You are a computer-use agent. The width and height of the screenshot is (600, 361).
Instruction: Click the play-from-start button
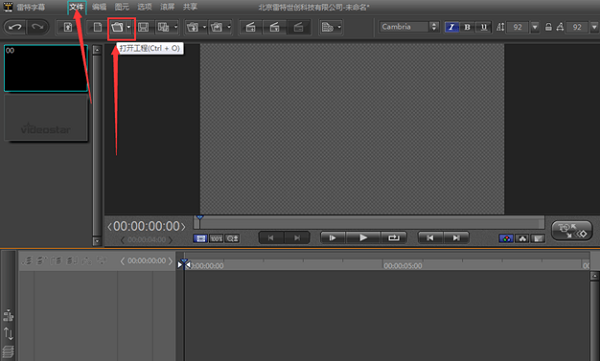pos(333,238)
